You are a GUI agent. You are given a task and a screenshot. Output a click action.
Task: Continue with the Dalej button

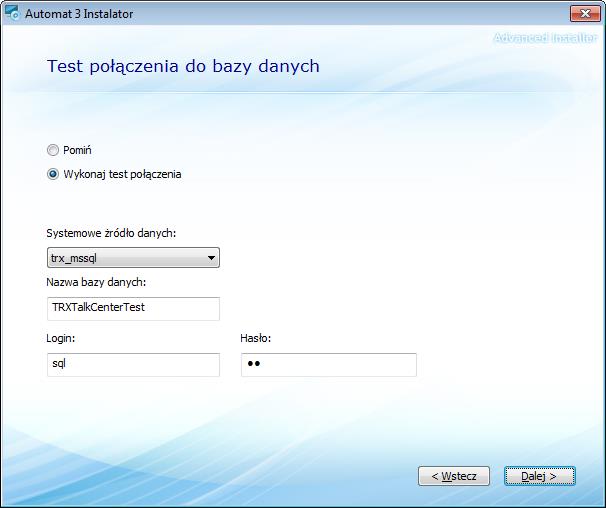coord(540,476)
